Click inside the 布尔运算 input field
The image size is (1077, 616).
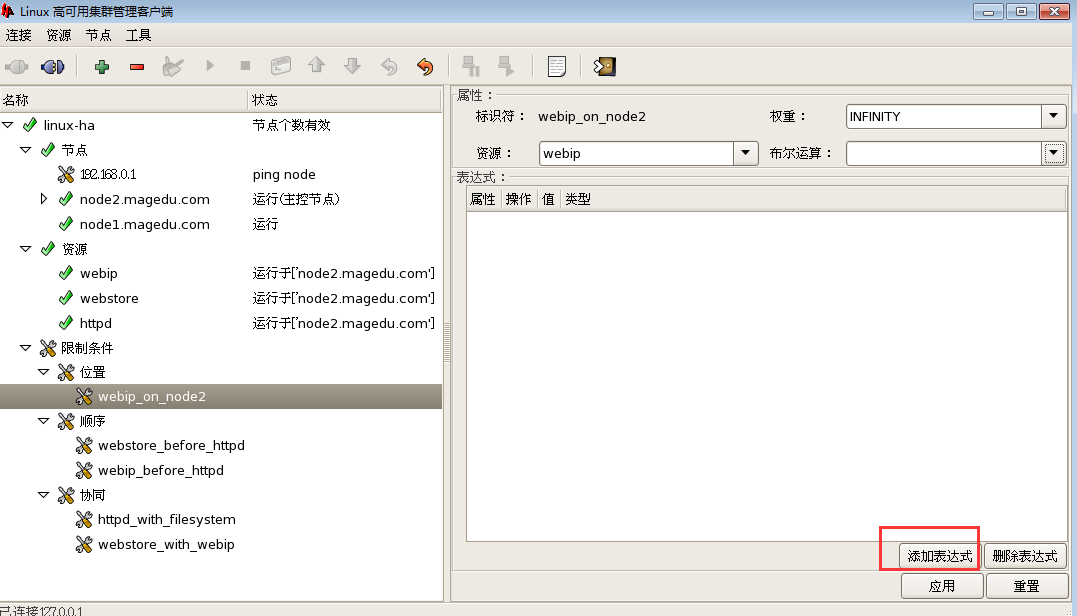tap(944, 153)
